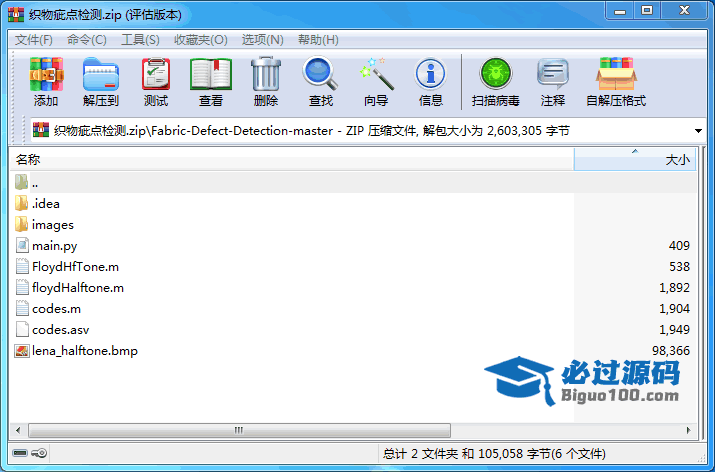This screenshot has height=472, width=715.
Task: Click the SFX (自解压格式) icon
Action: (616, 73)
